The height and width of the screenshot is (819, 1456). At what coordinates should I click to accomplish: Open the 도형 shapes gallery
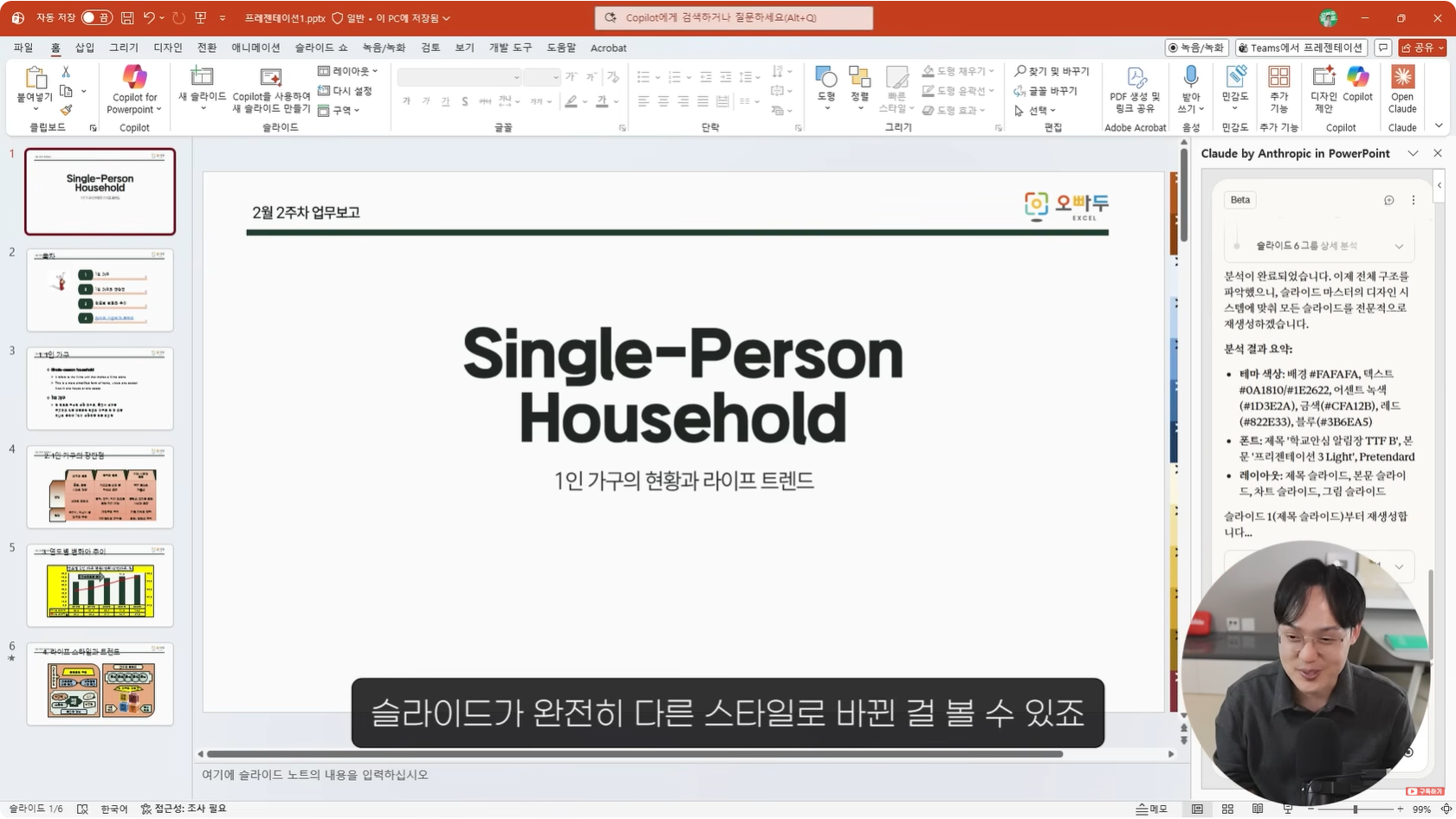click(826, 88)
